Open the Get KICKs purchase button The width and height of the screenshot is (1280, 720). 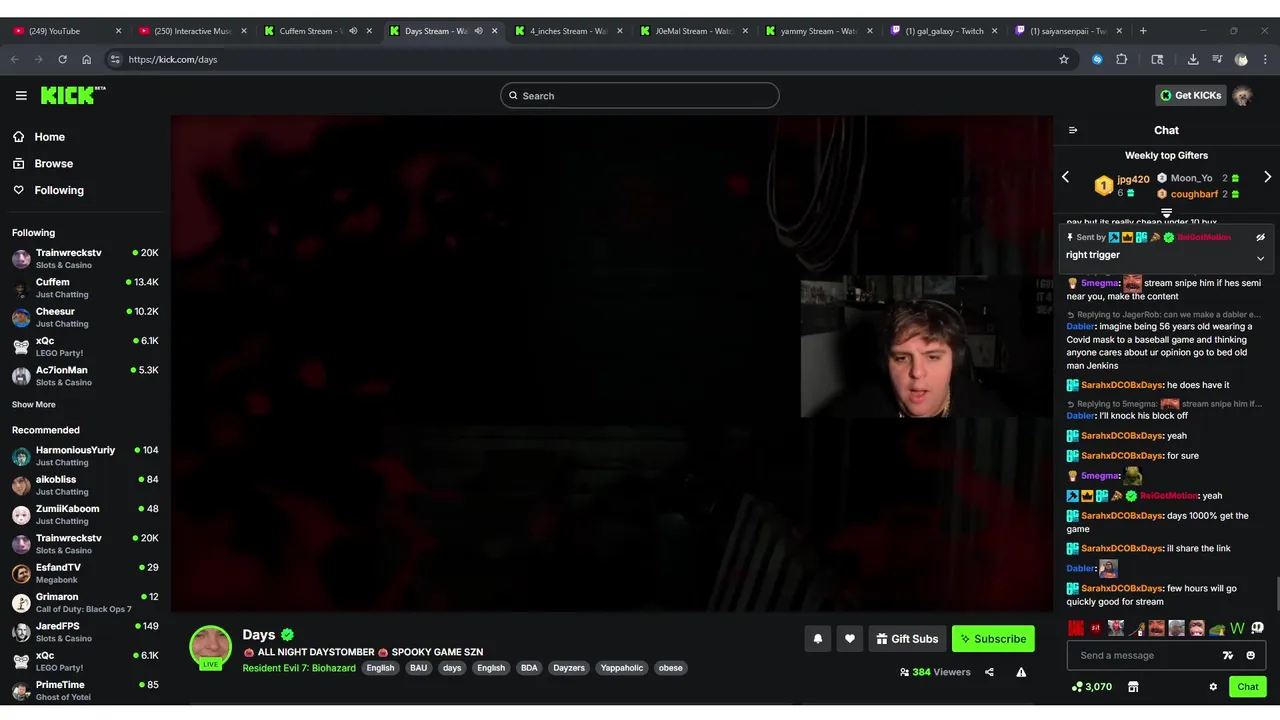pyautogui.click(x=1190, y=95)
